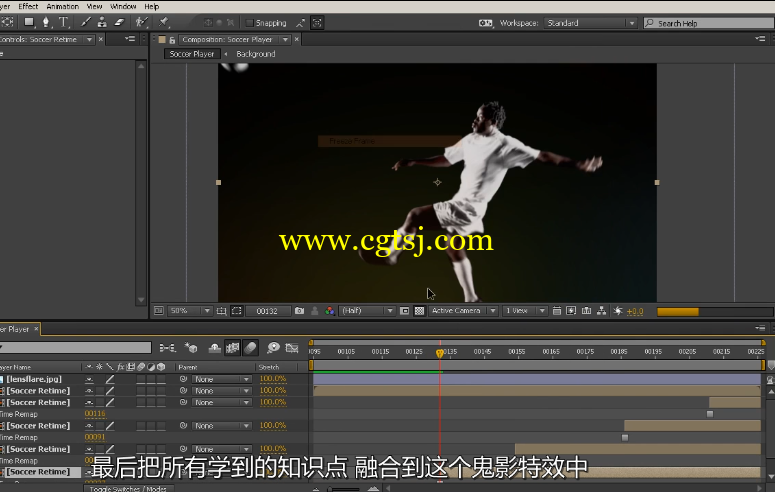Open the Effect menu
The image size is (775, 492).
[x=28, y=6]
